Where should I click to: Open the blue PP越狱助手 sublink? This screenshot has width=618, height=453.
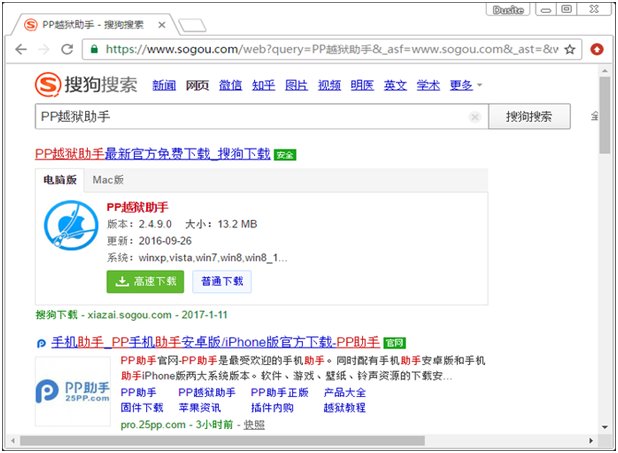click(207, 393)
